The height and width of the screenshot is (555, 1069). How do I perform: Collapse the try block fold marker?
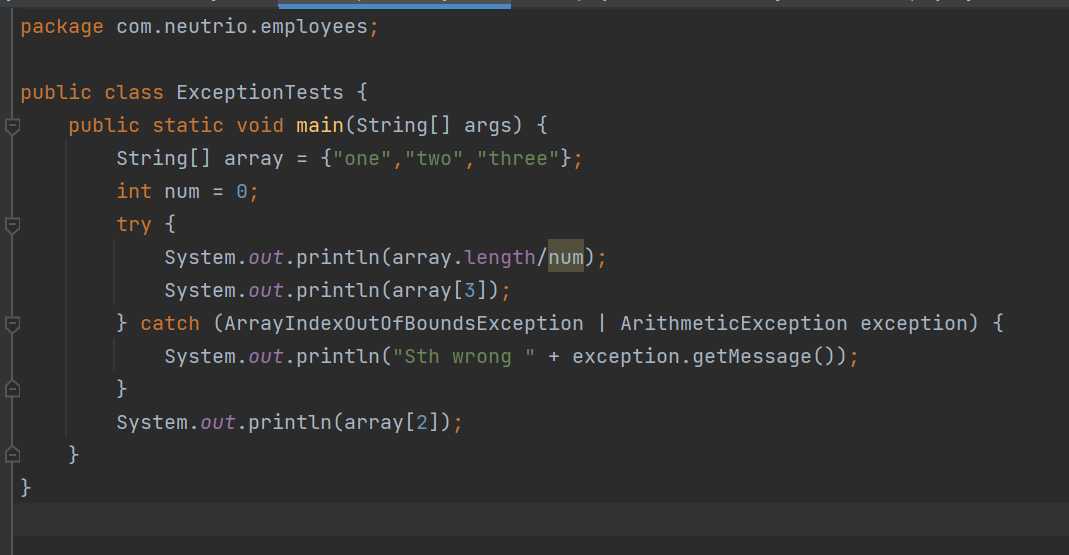12,225
